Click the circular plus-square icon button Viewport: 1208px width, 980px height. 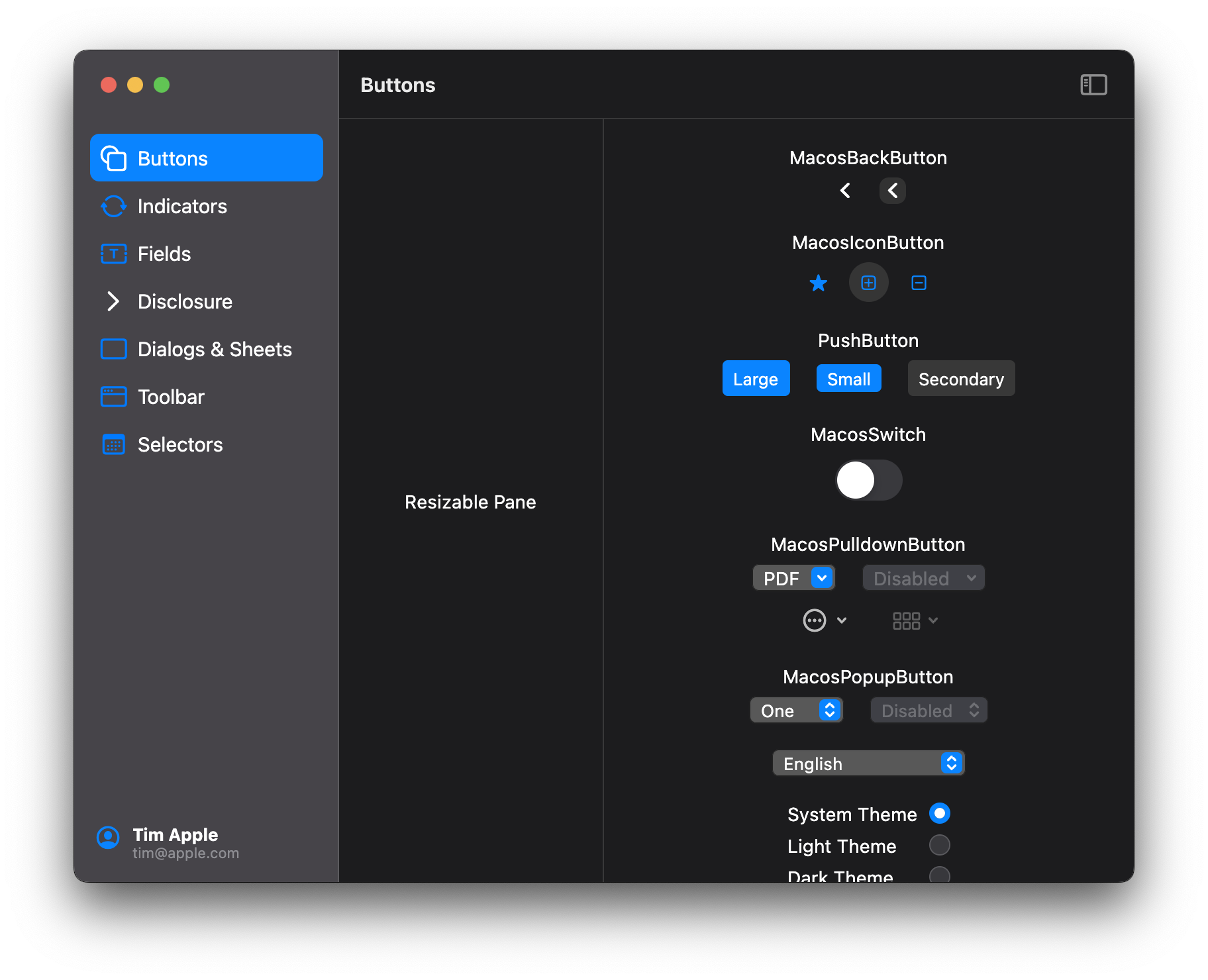click(868, 283)
